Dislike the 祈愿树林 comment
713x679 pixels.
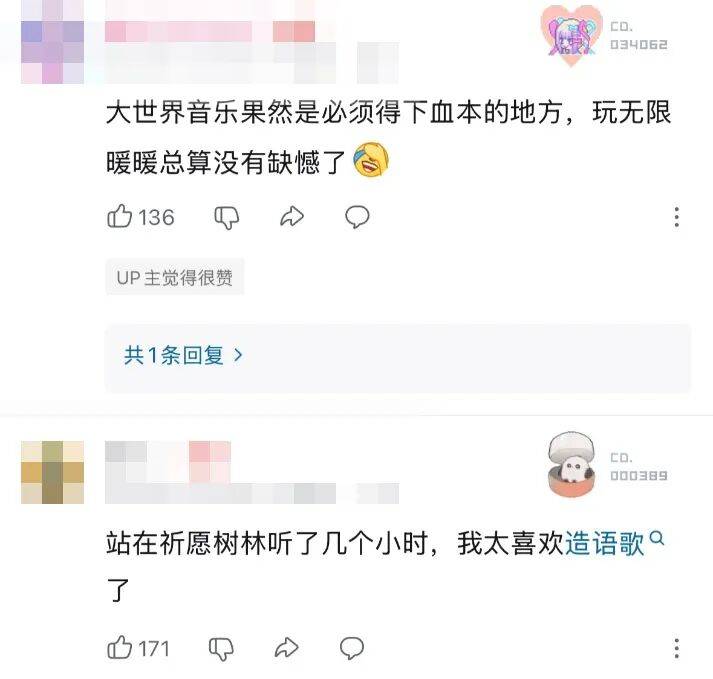pos(221,649)
